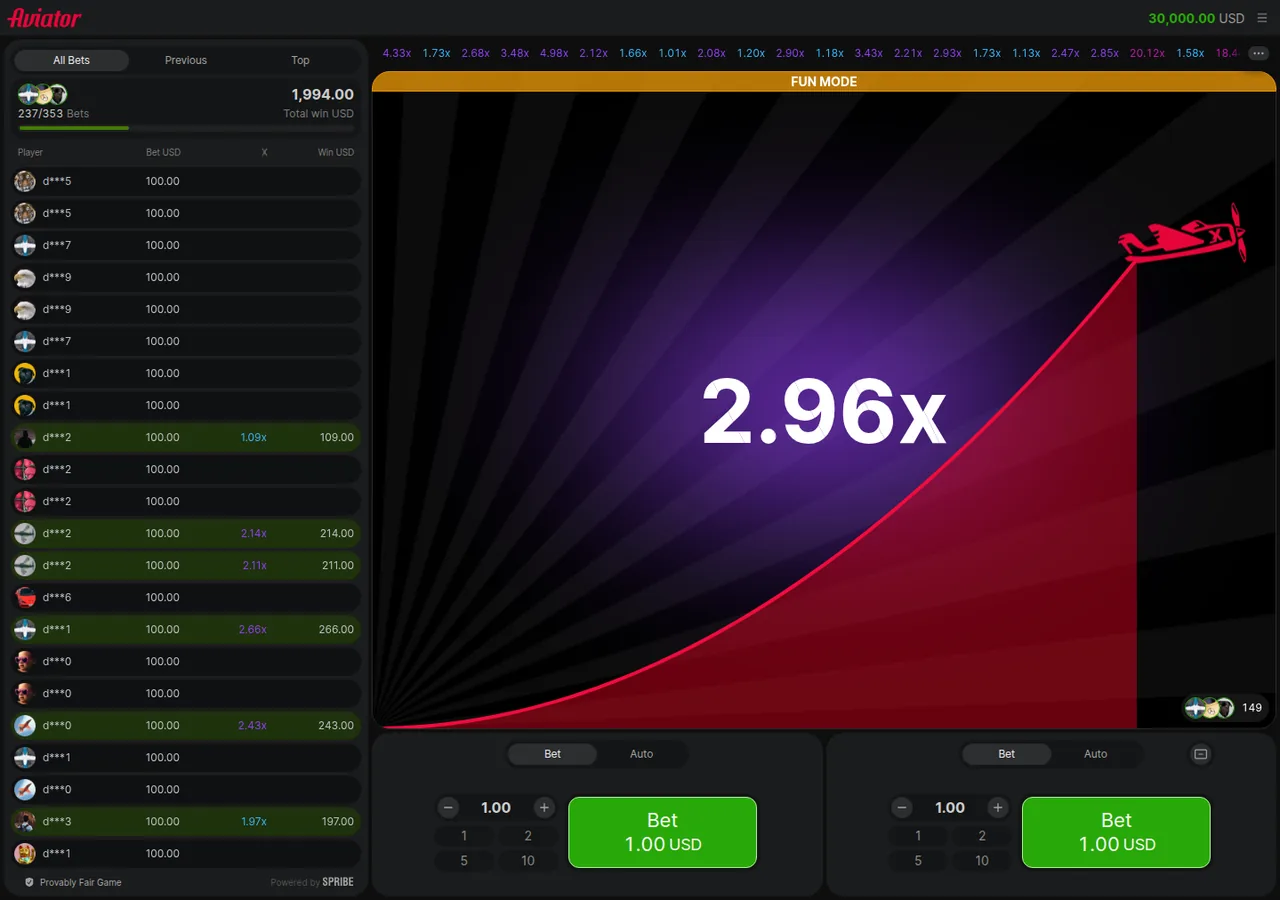
Task: Select Bet mode in left bet panel
Action: (x=552, y=754)
